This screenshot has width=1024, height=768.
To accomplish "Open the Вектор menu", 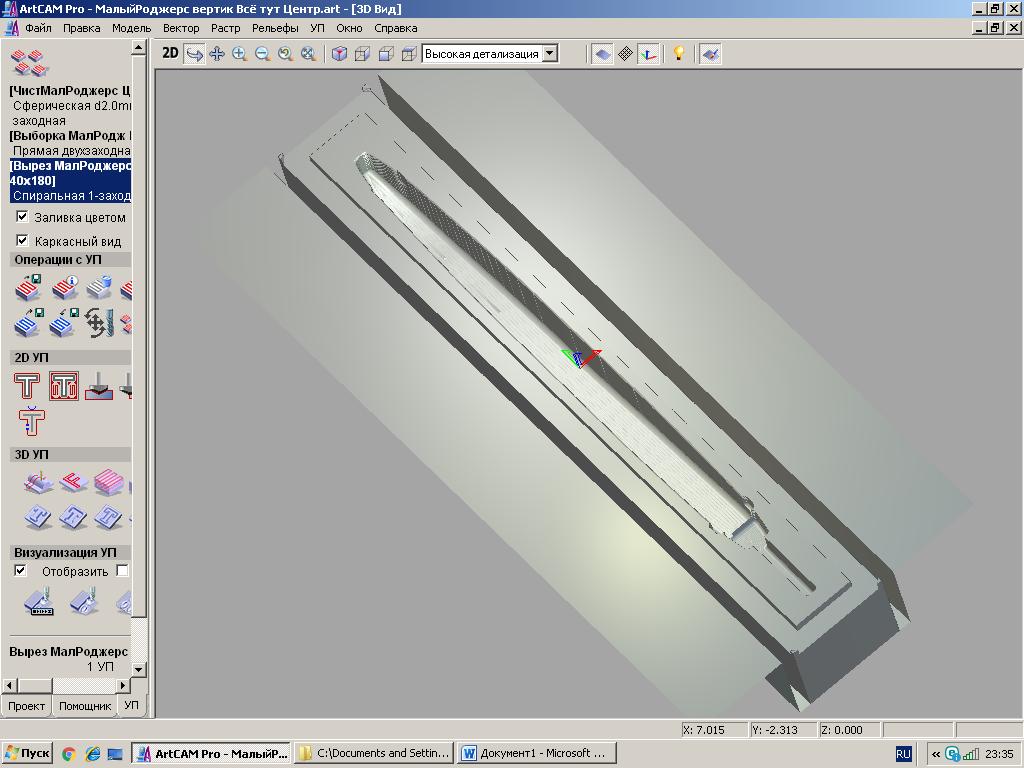I will pos(181,28).
